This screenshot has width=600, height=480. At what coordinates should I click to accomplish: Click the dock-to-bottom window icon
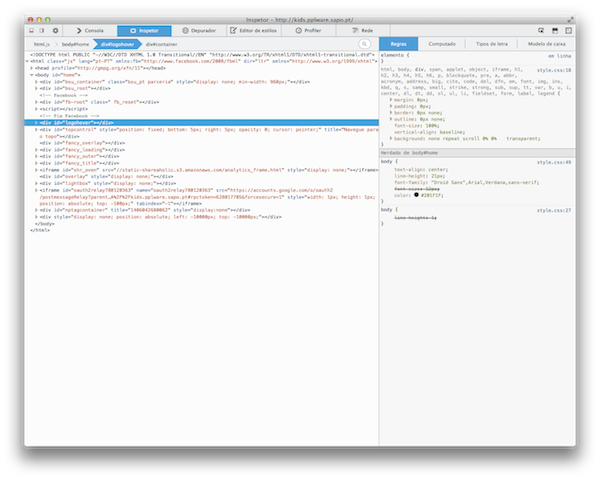31,31
